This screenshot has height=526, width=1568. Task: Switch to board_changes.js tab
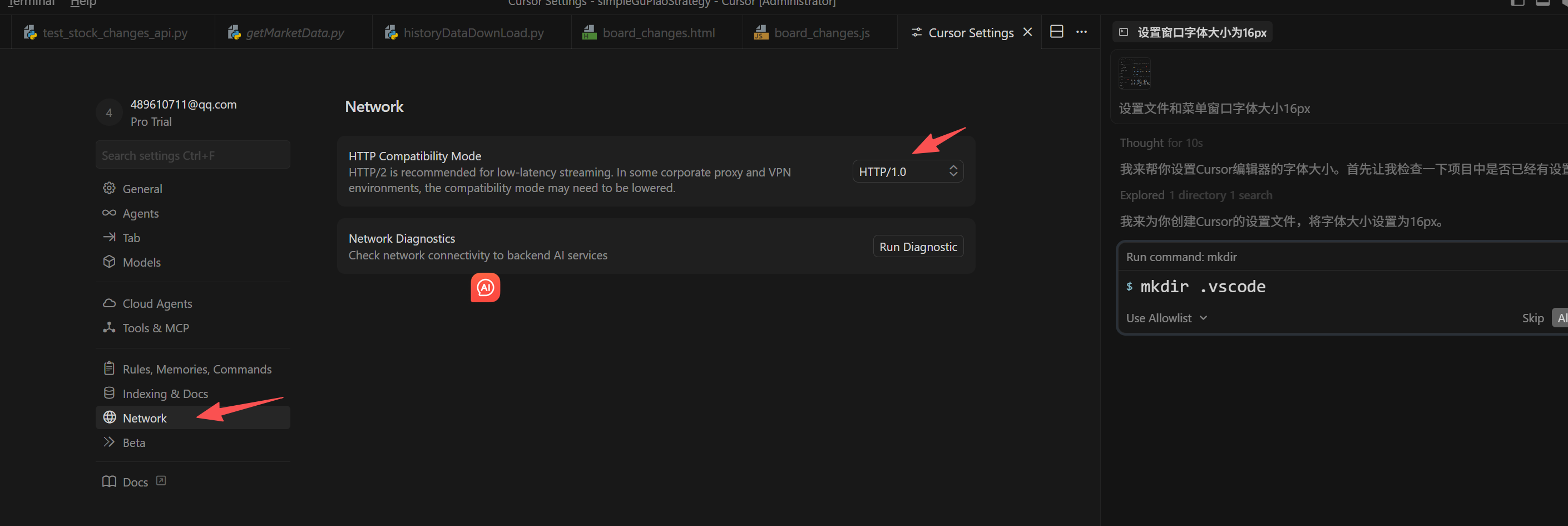click(x=820, y=32)
